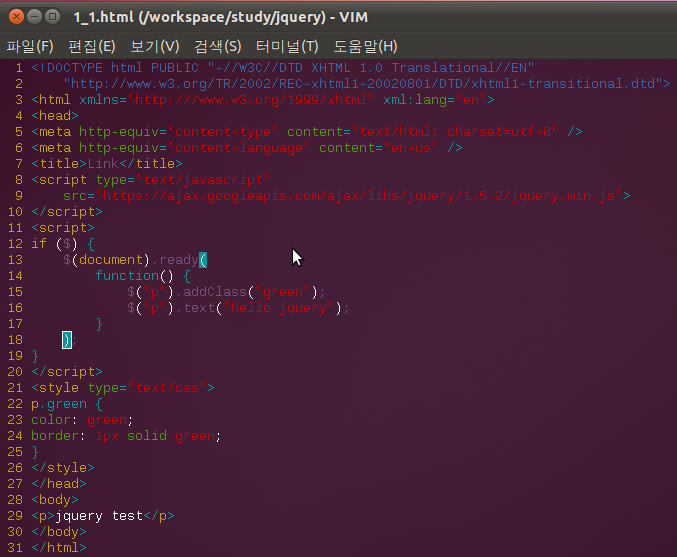The image size is (677, 557).
Task: Click the </script> tag on line 20
Action: pos(67,372)
